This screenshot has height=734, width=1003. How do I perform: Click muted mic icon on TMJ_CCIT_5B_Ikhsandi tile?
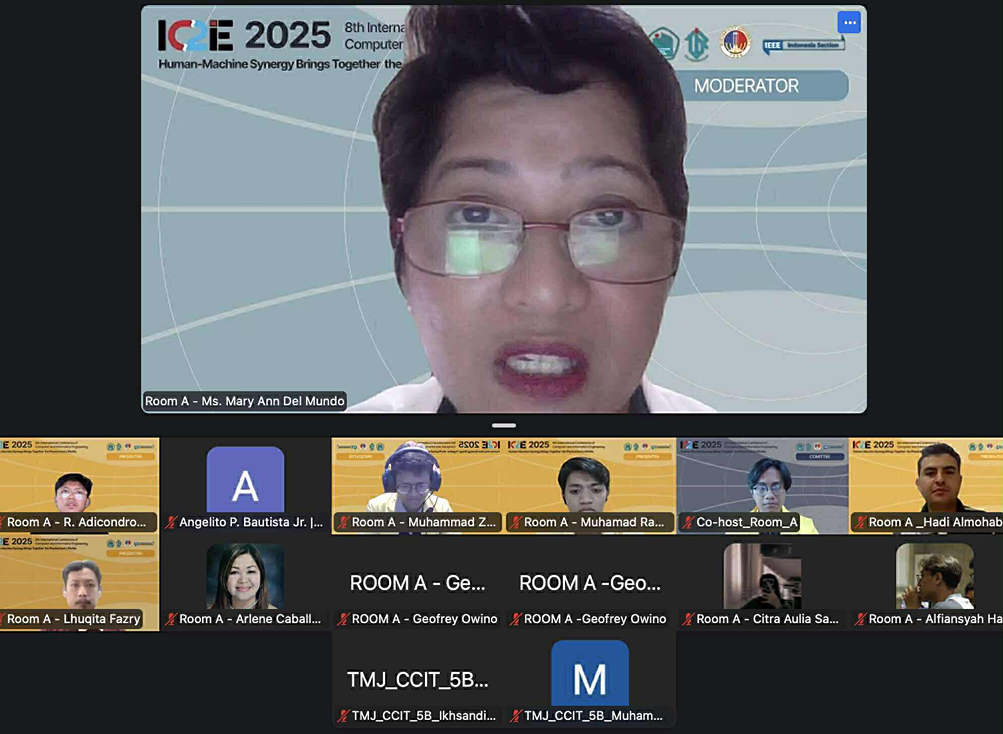(x=343, y=716)
